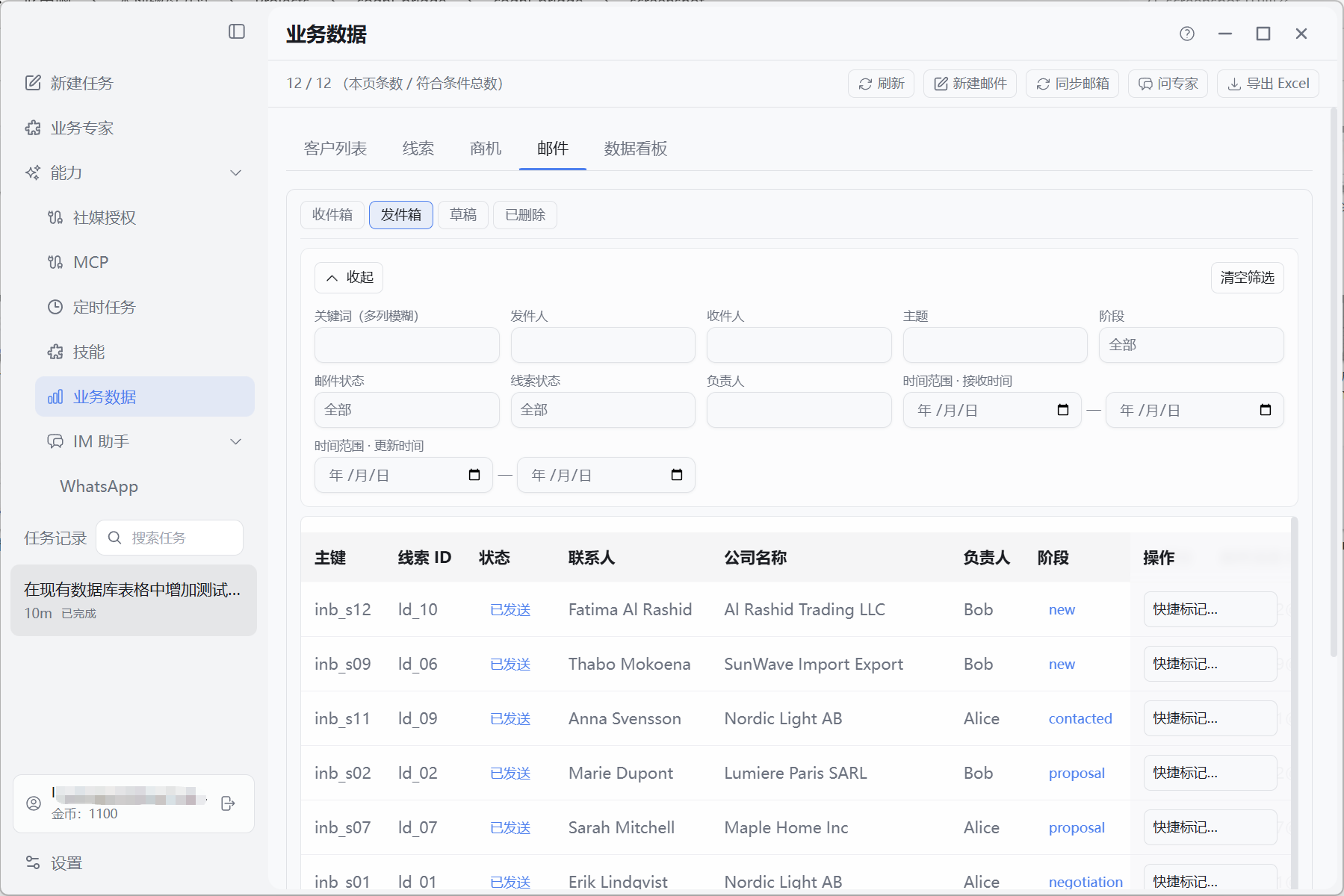Click the 同步邮箱 button
This screenshot has width=1344, height=896.
pyautogui.click(x=1072, y=84)
